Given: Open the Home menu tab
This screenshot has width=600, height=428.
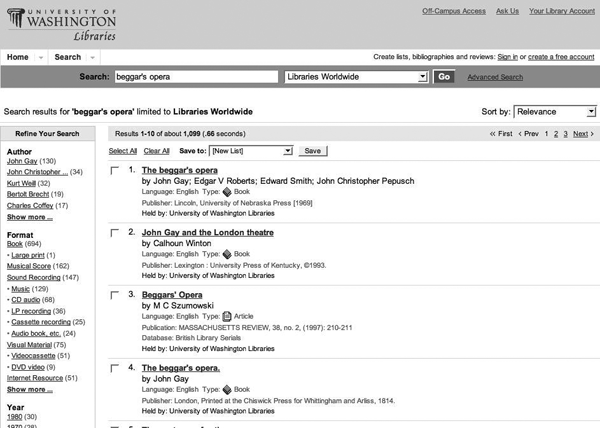Looking at the screenshot, I should point(23,57).
